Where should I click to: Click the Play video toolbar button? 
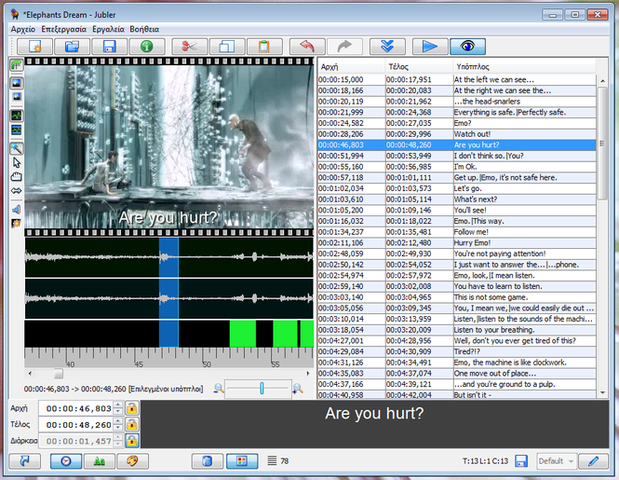pos(430,46)
